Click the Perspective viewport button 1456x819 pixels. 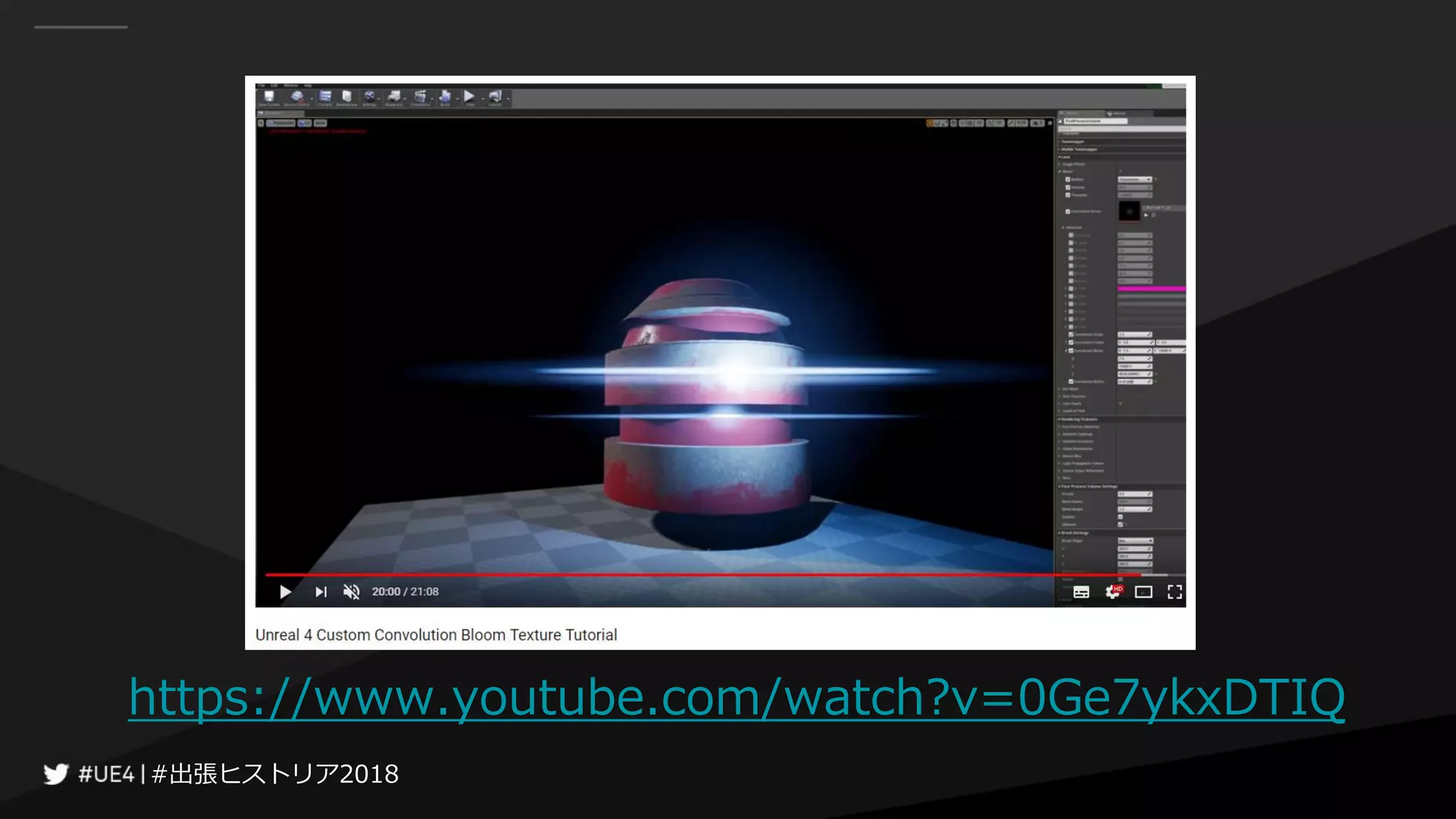click(280, 123)
